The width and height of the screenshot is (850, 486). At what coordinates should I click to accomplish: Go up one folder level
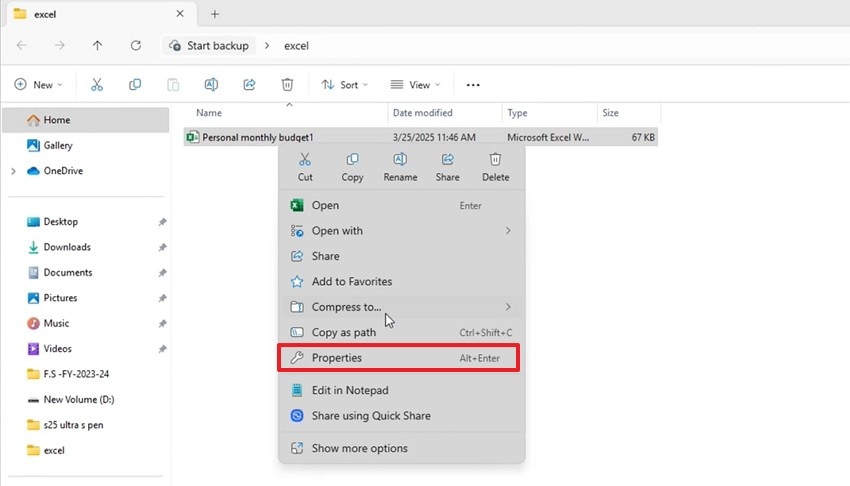pos(98,46)
